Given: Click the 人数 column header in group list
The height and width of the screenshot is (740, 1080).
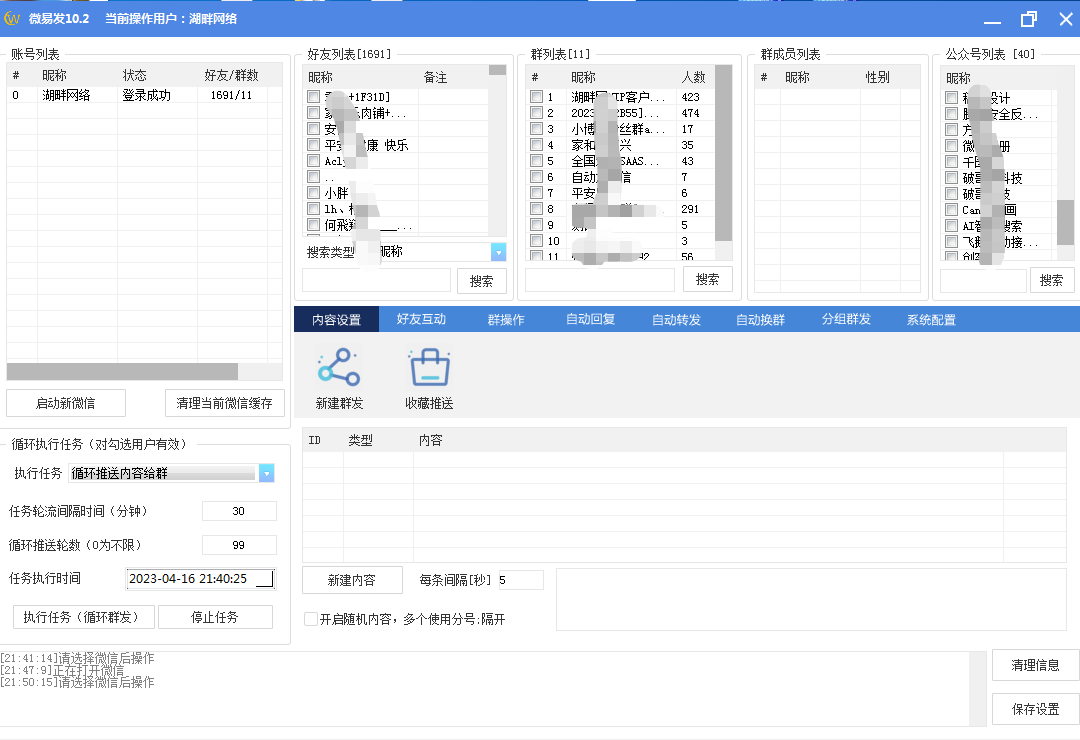Looking at the screenshot, I should 694,77.
